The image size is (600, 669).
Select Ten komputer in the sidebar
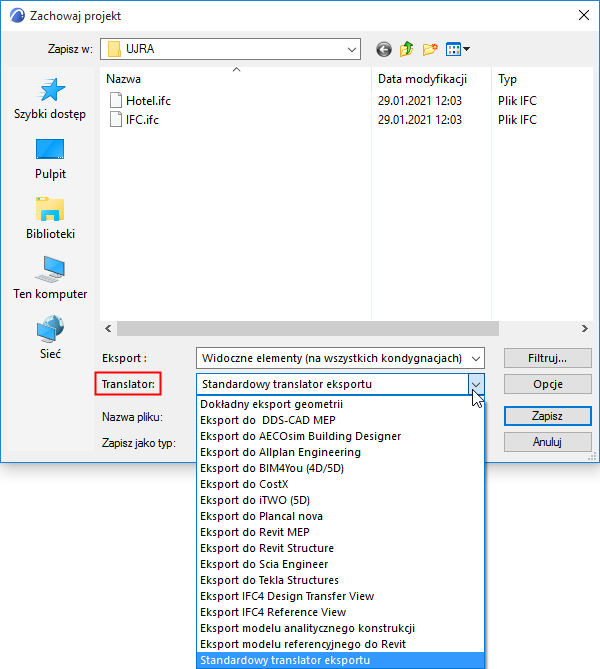(x=50, y=278)
